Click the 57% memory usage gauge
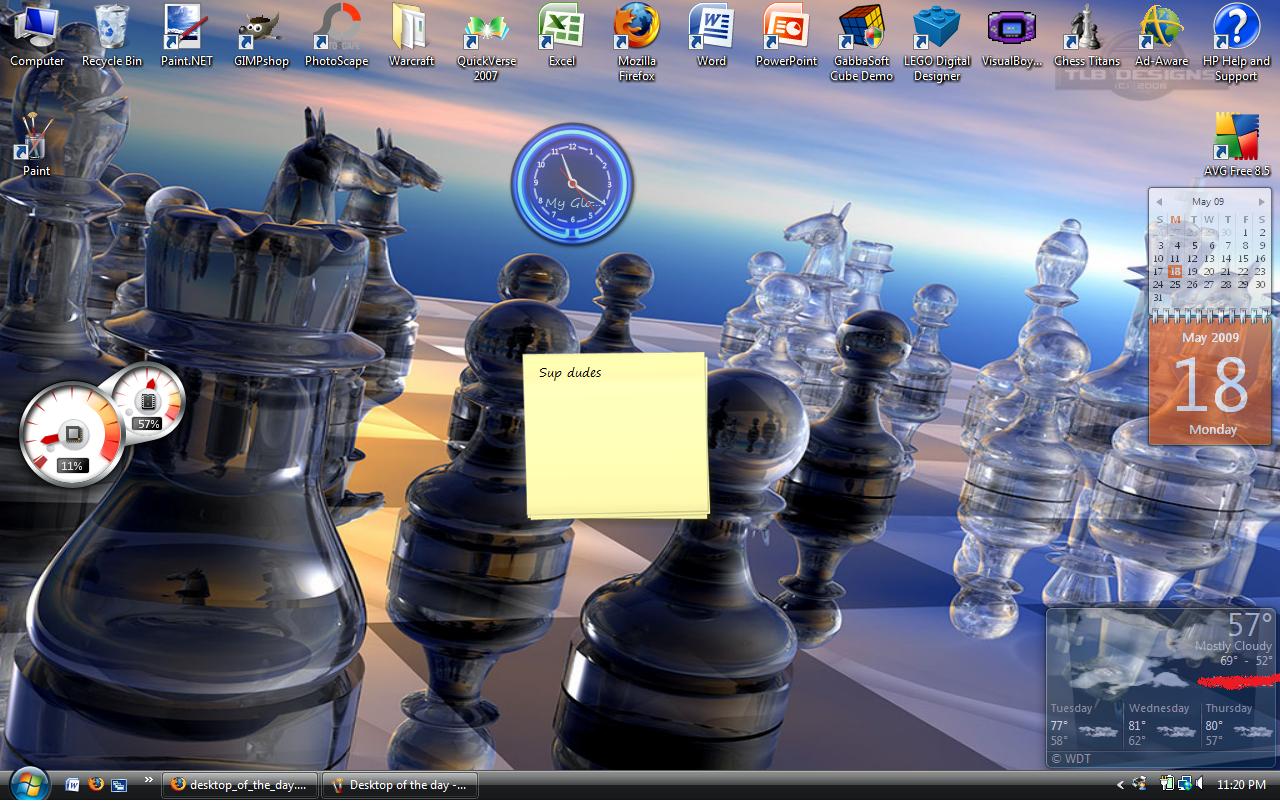 (147, 405)
